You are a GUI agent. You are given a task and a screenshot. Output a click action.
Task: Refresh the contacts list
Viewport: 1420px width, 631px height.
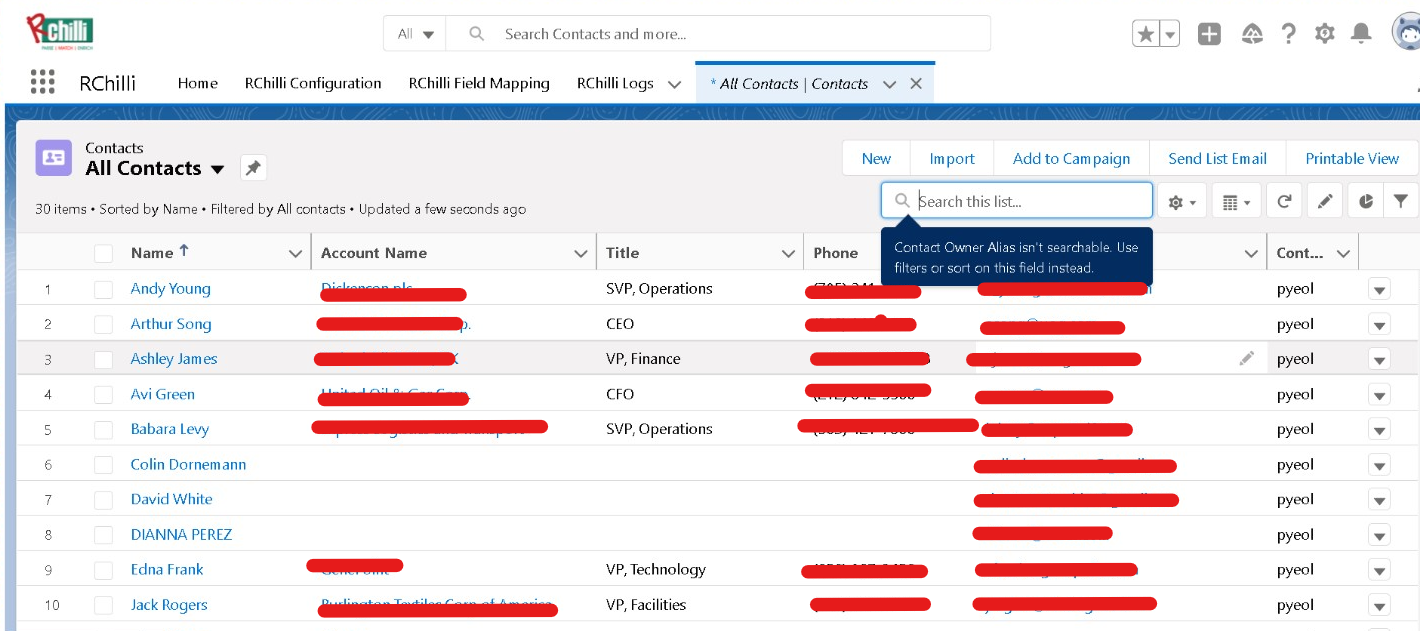click(x=1284, y=201)
